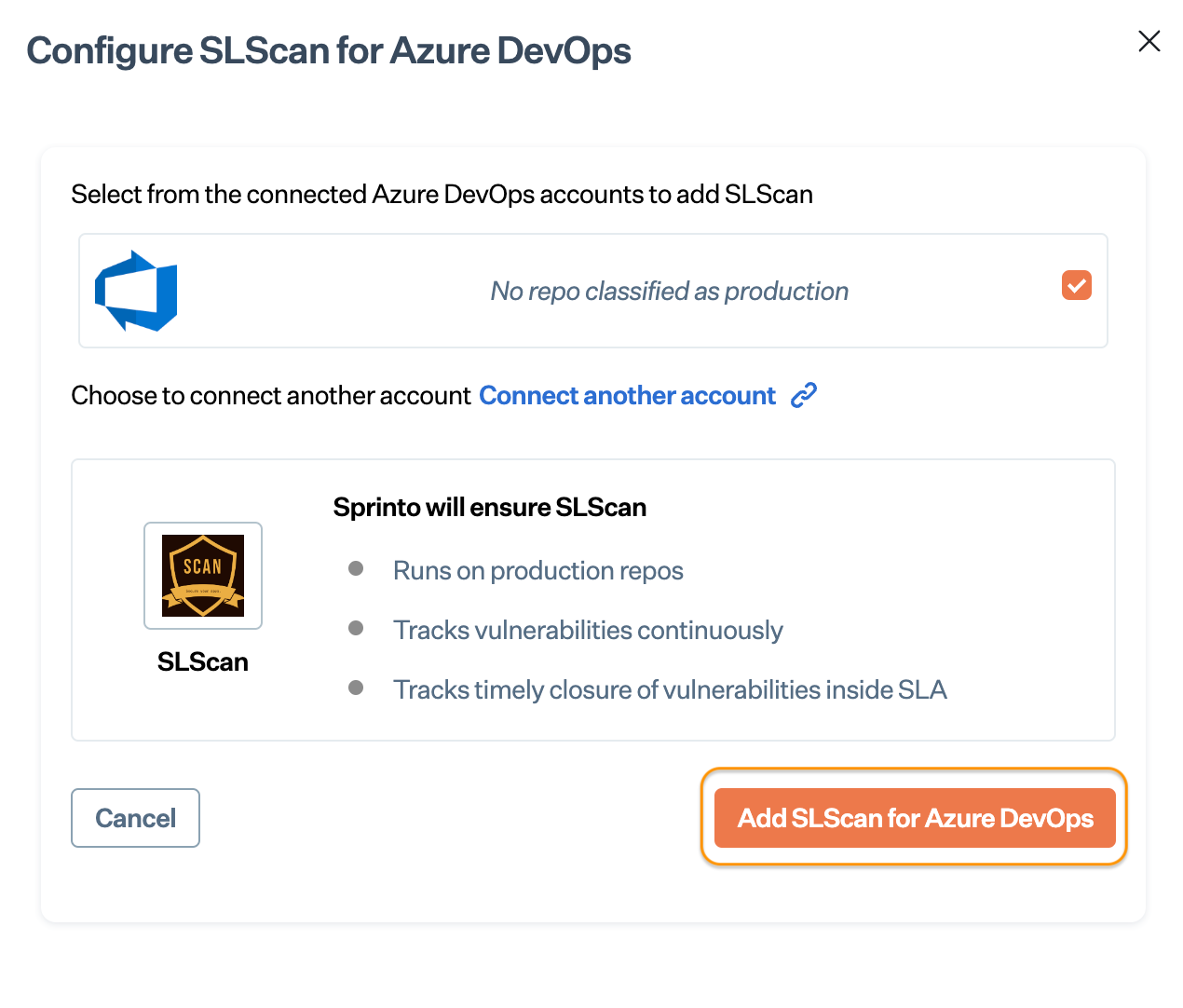Add SLScan for Azure DevOps
Screen dimensions: 1183x1008
point(915,818)
